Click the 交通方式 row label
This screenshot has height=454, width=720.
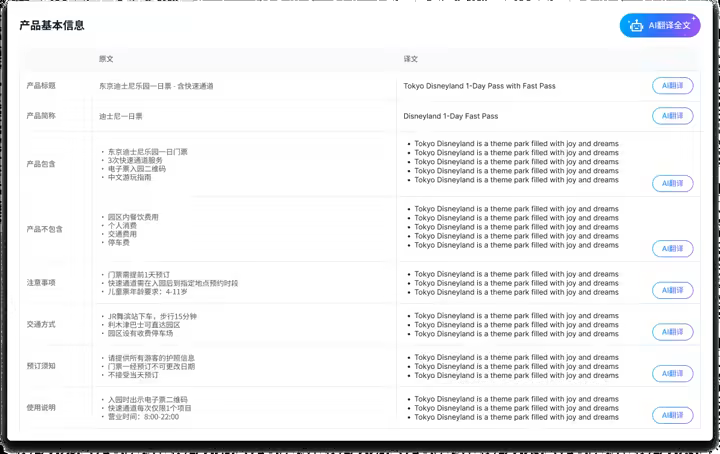tap(41, 324)
